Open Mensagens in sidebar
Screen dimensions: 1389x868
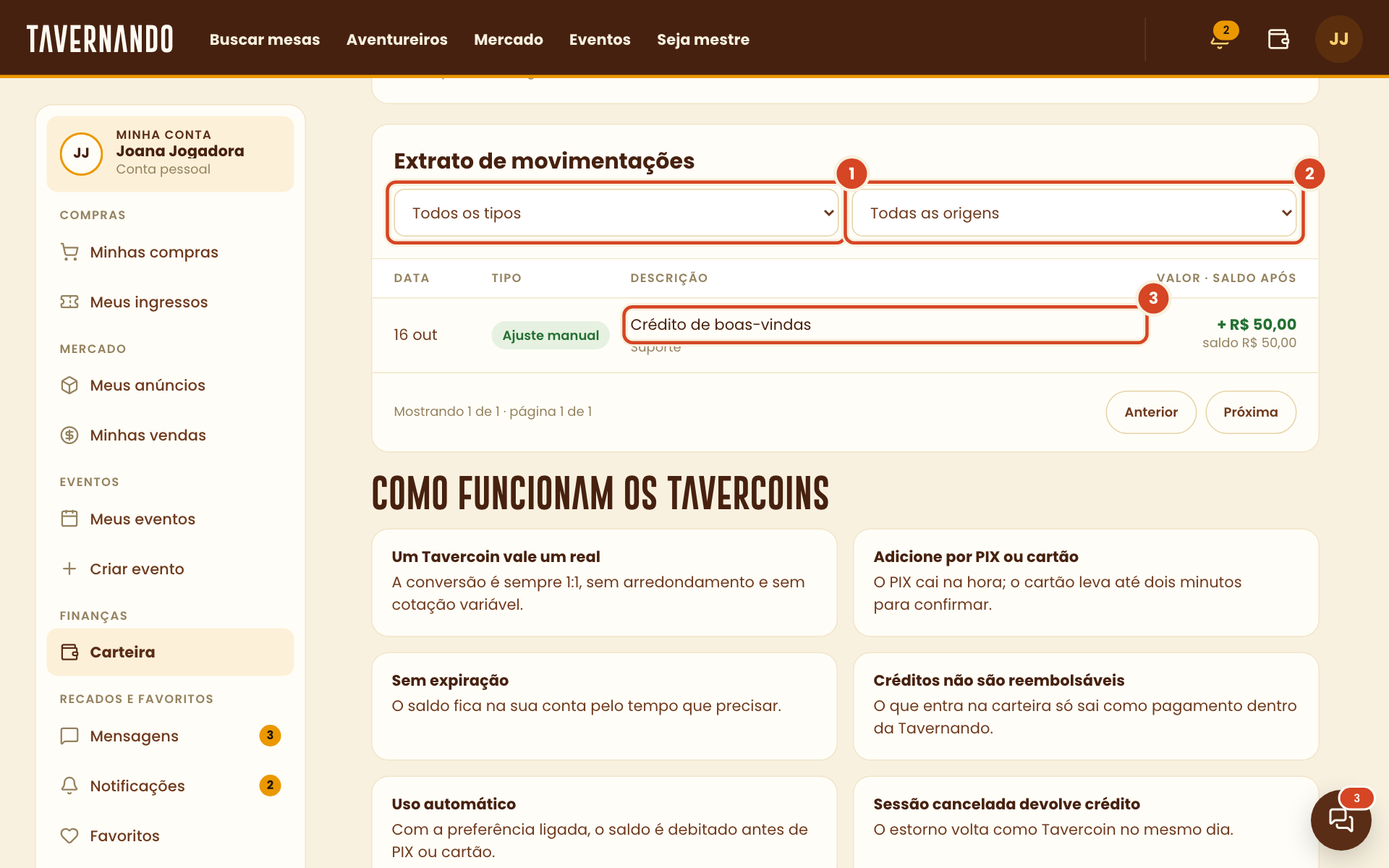click(x=171, y=736)
